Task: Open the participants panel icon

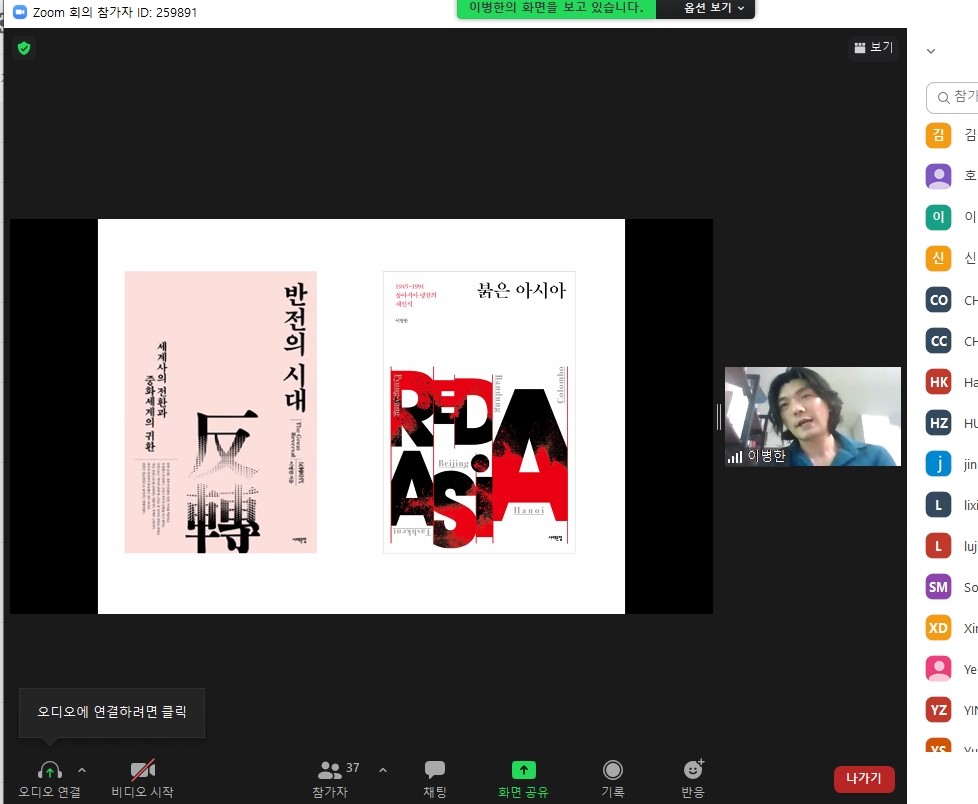Action: pos(330,770)
